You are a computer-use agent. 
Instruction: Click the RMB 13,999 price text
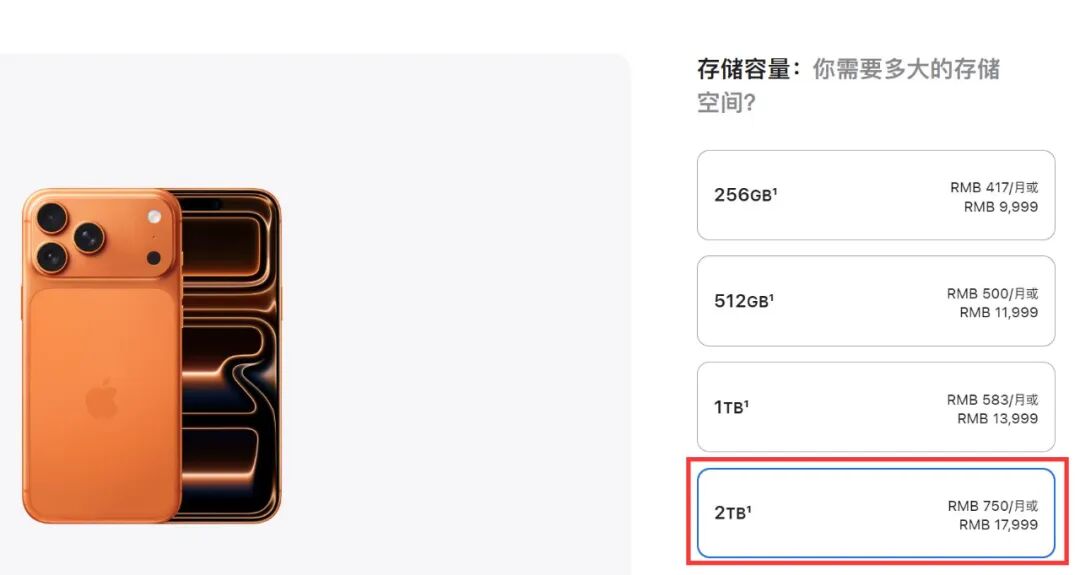997,419
